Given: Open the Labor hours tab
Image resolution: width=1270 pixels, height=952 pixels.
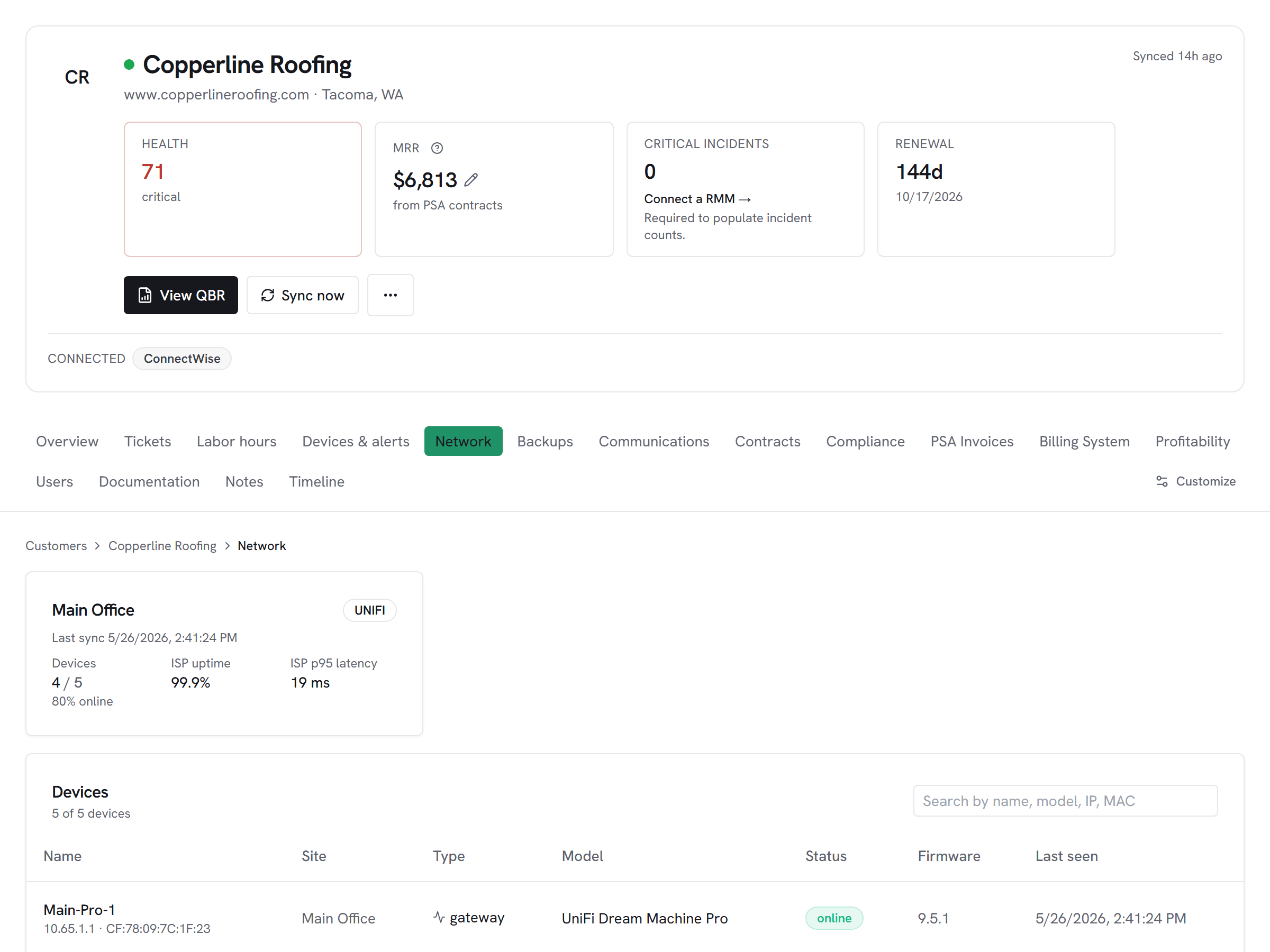Looking at the screenshot, I should pos(237,441).
